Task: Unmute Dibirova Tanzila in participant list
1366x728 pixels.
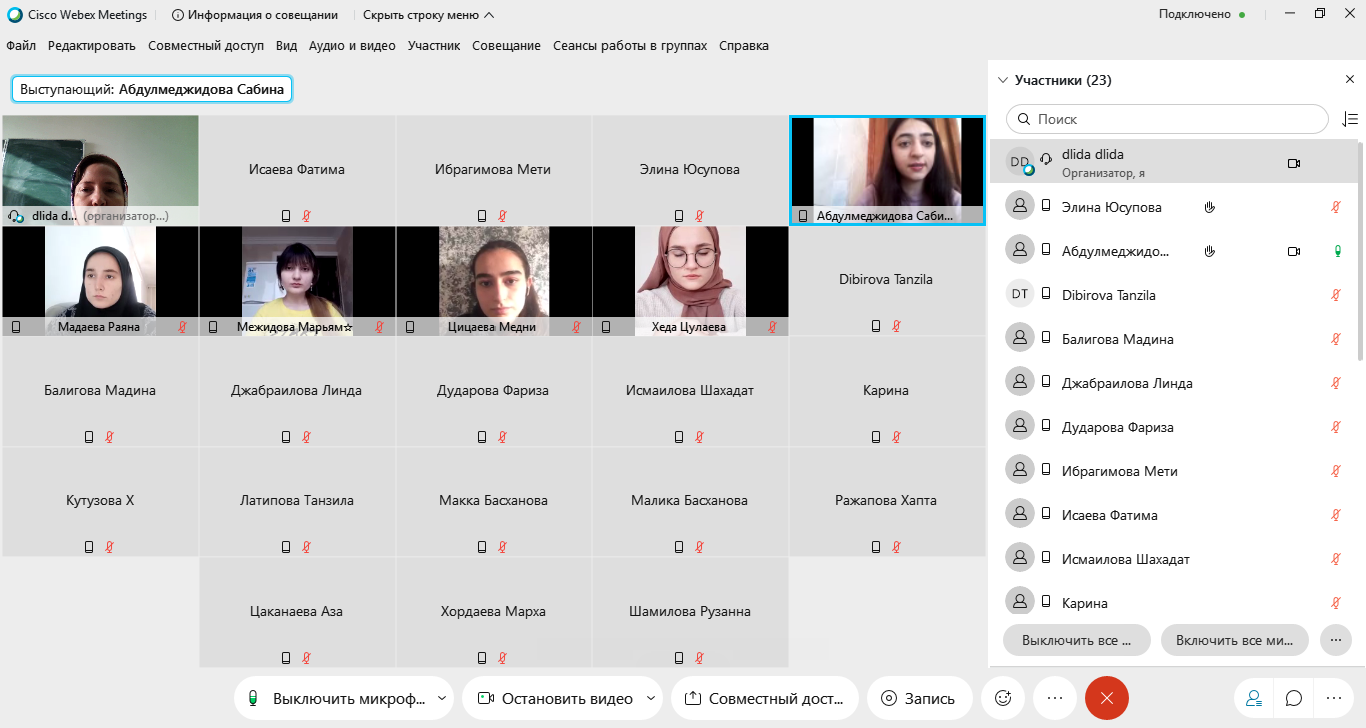Action: click(1336, 295)
